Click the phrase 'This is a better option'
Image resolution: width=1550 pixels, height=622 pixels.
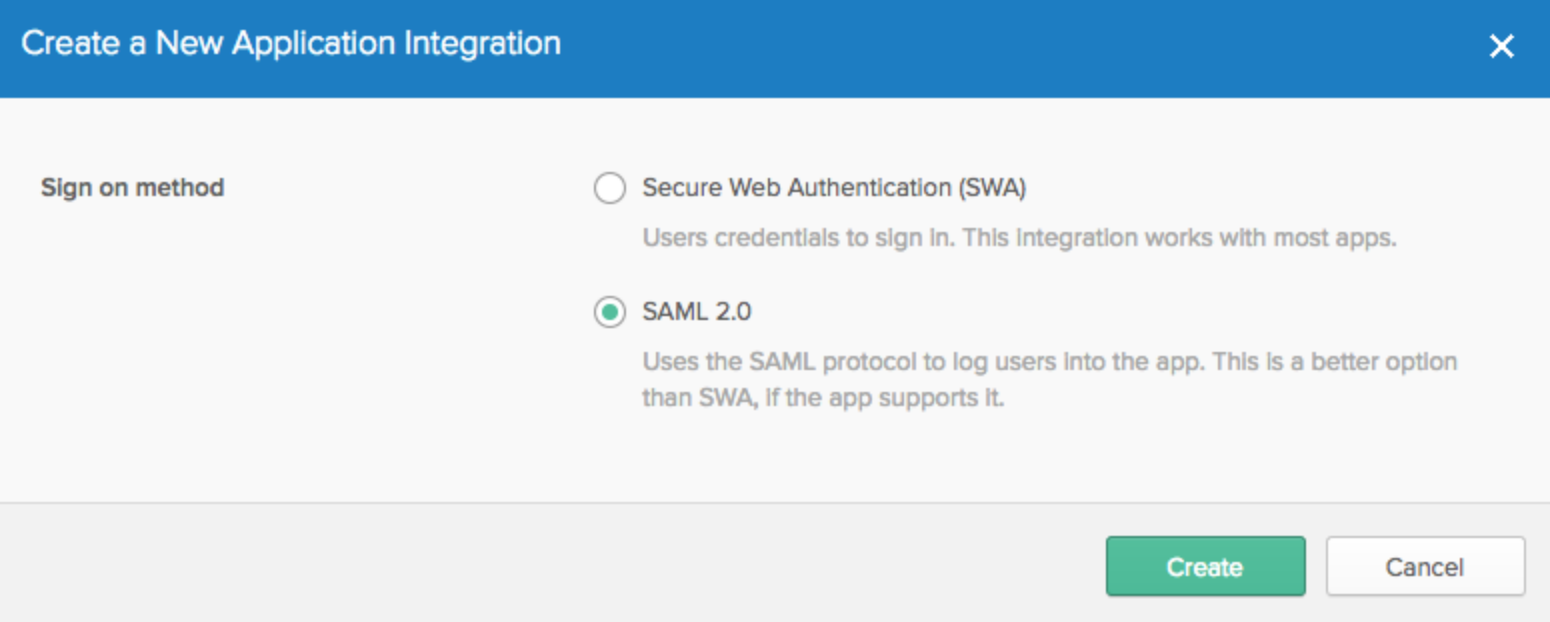[1335, 361]
